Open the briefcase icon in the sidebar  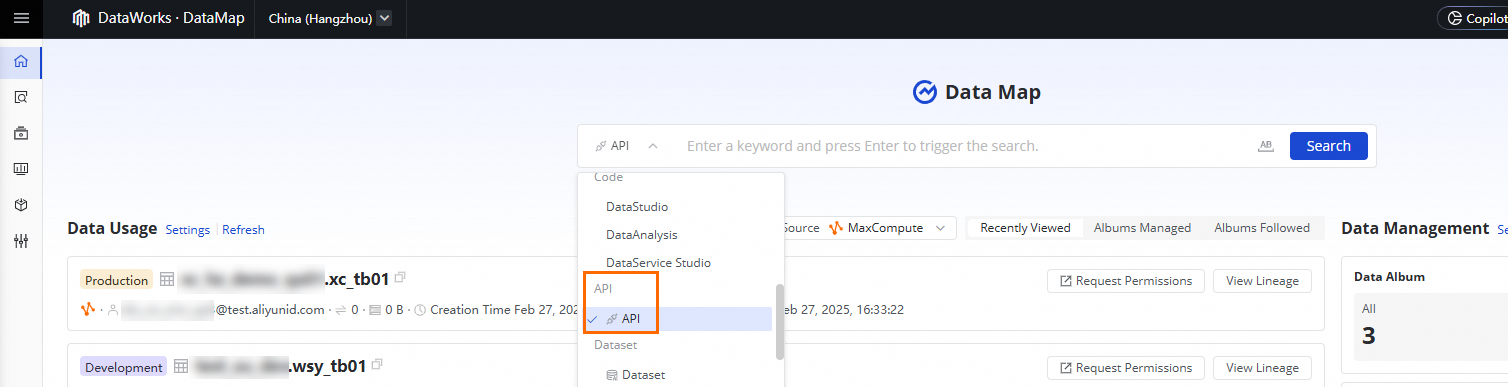coord(21,133)
